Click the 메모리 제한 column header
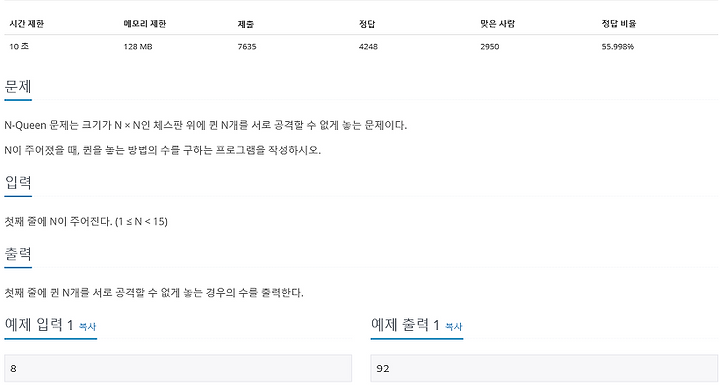This screenshot has height=387, width=720. 145,24
